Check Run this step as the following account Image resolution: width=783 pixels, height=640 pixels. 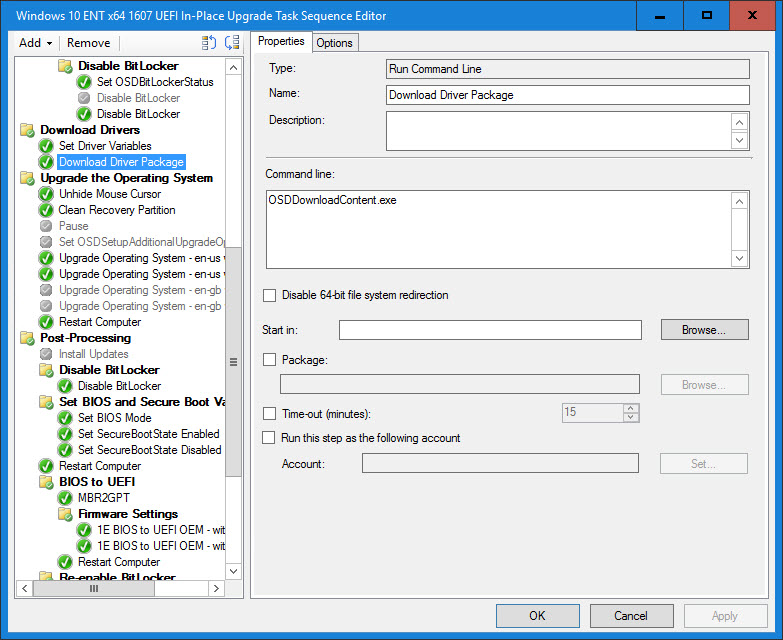269,438
